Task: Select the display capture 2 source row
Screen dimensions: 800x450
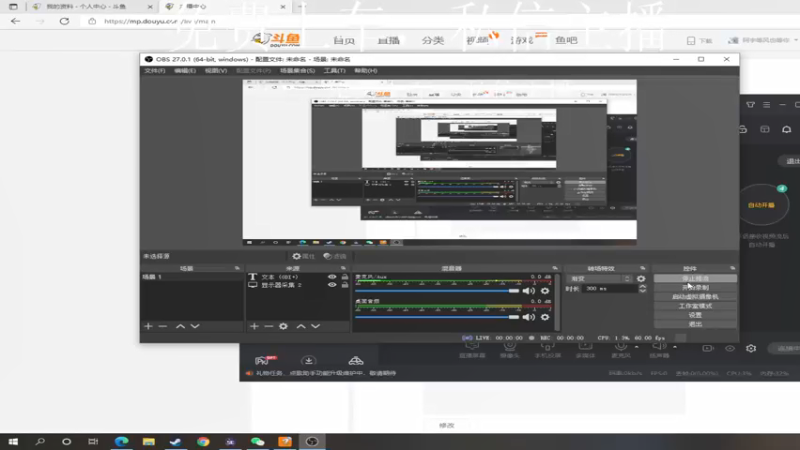Action: coord(298,285)
